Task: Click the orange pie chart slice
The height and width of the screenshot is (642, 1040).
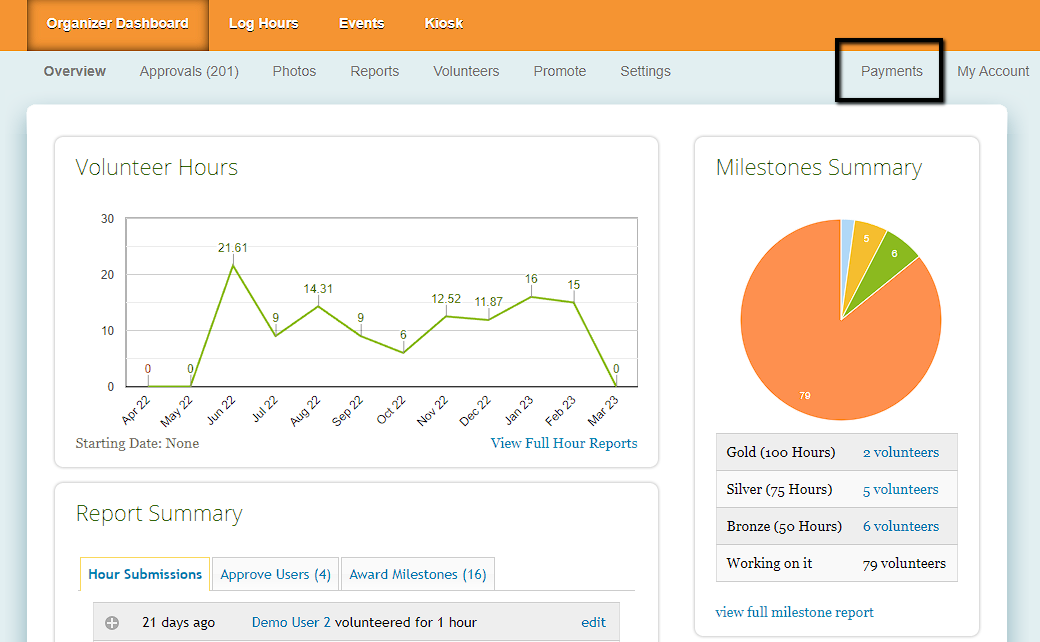Action: tap(820, 350)
